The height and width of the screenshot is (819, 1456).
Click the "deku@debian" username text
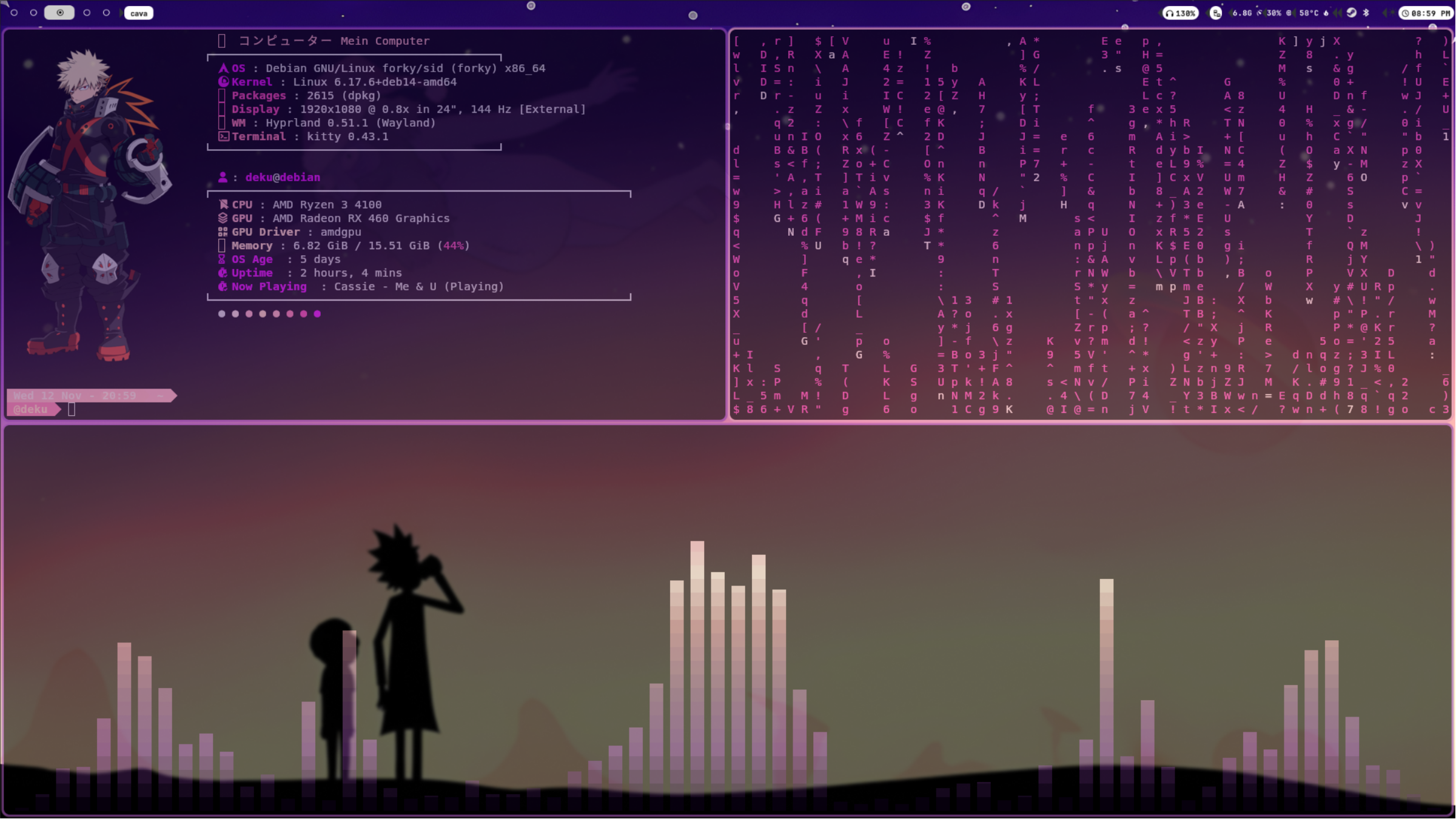(283, 178)
